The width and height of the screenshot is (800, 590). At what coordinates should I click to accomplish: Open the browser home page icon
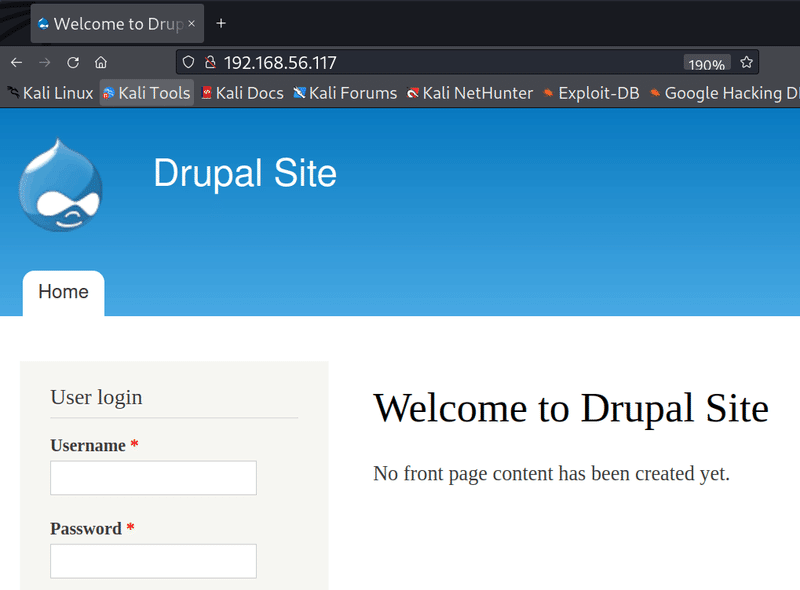pyautogui.click(x=101, y=63)
